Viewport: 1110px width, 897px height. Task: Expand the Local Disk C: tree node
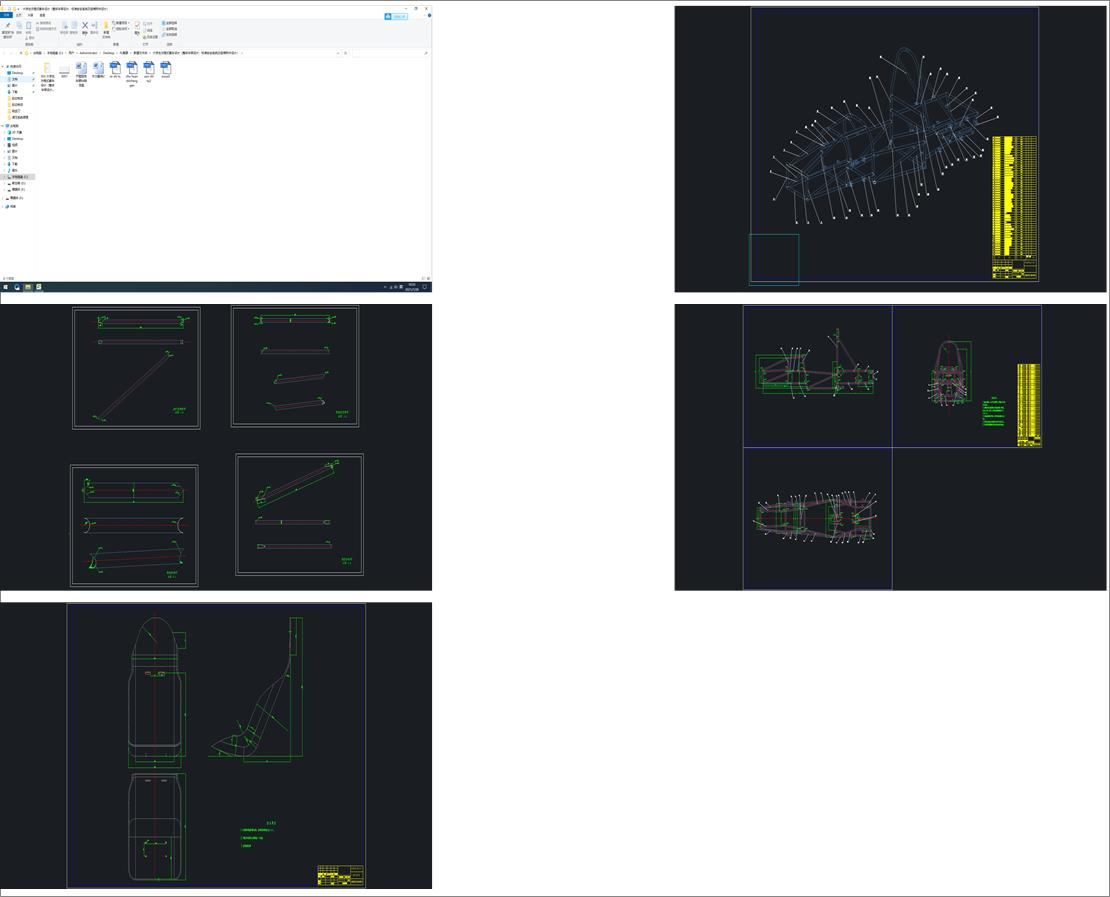pyautogui.click(x=4, y=177)
